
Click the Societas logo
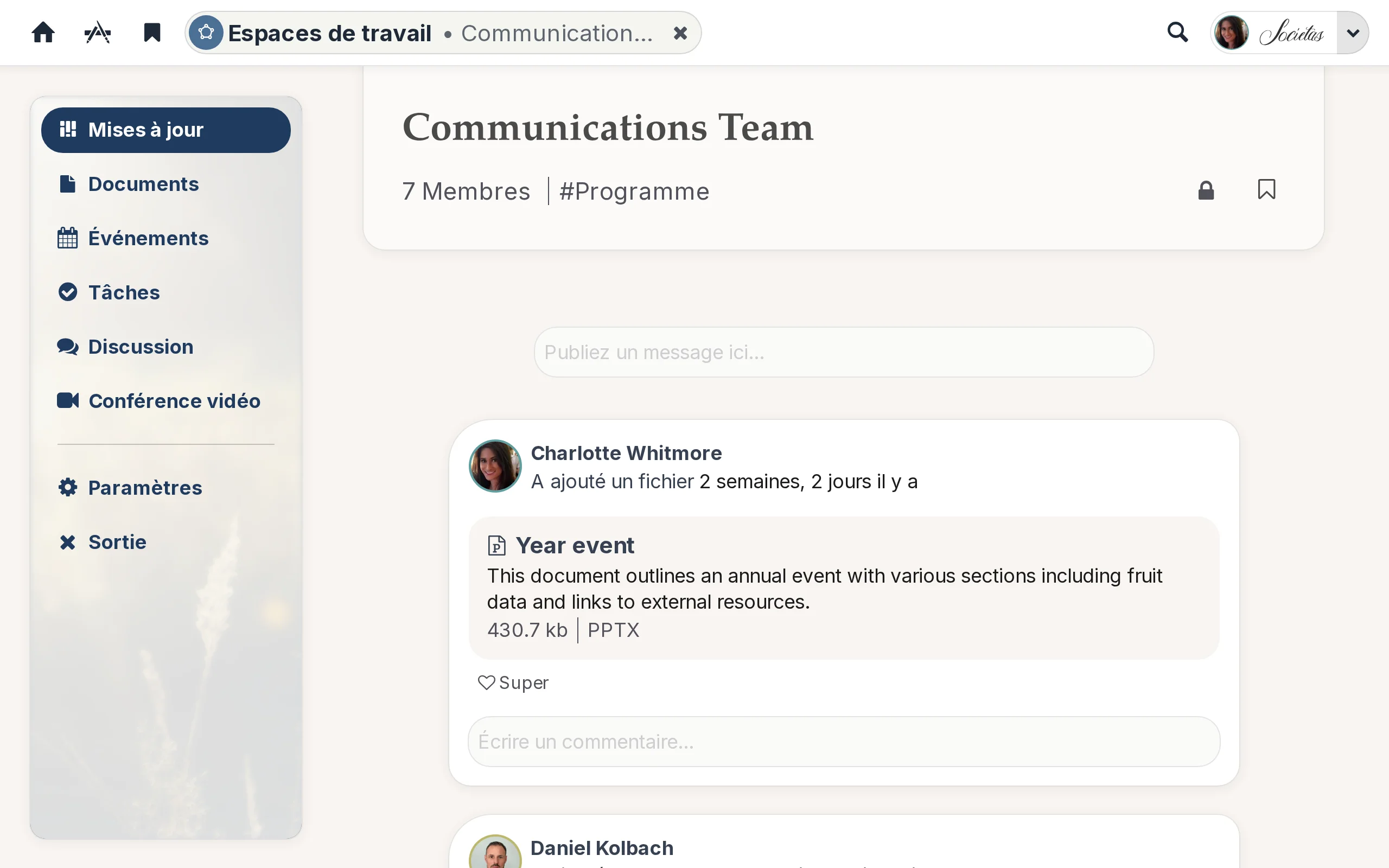point(1291,33)
